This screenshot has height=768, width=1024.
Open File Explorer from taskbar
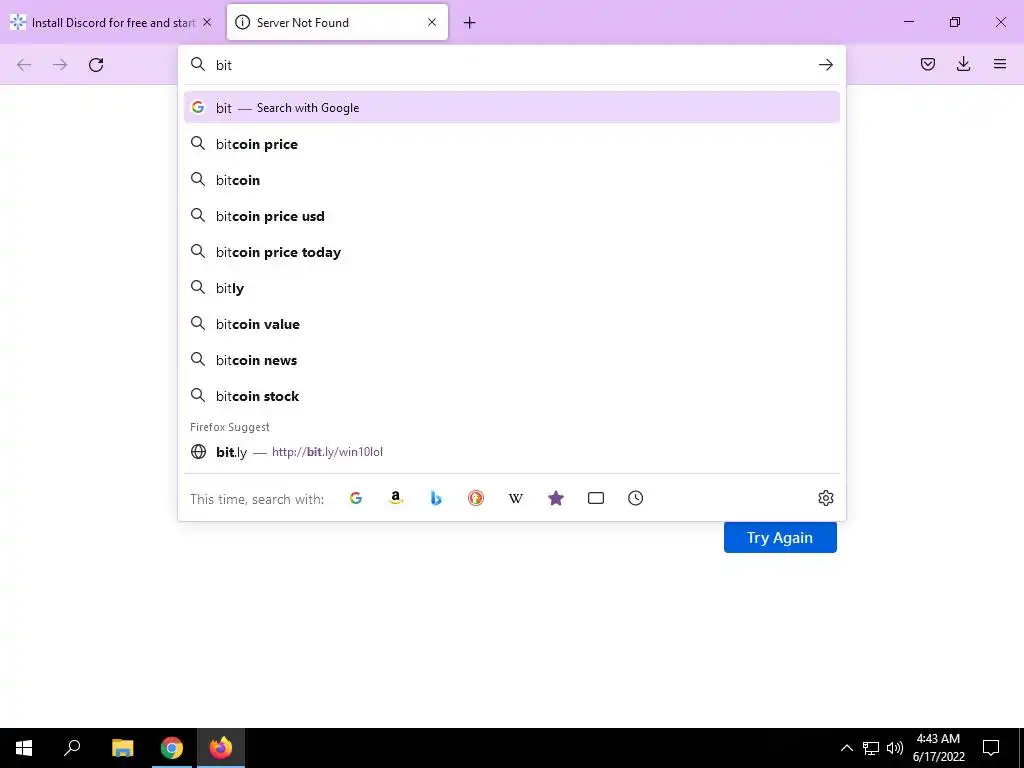122,748
